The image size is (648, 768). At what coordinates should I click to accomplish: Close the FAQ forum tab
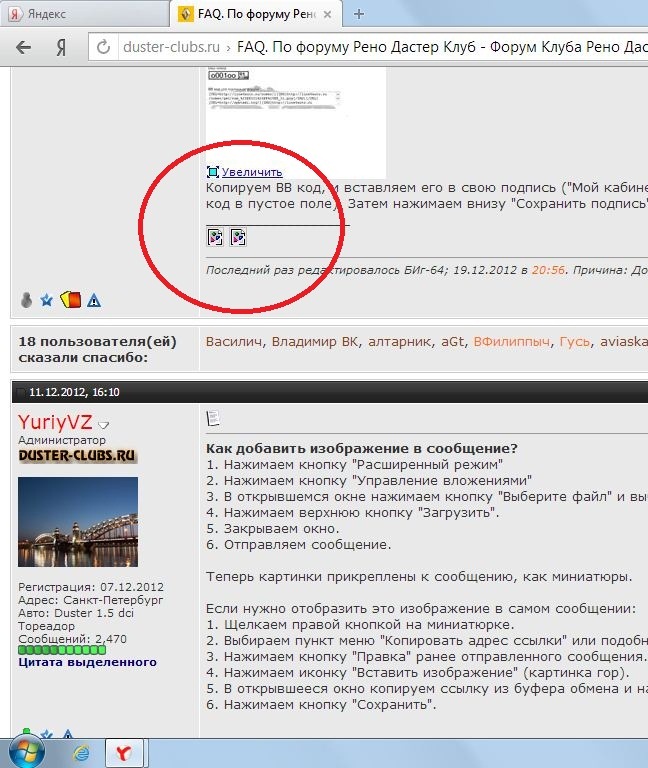click(x=328, y=15)
